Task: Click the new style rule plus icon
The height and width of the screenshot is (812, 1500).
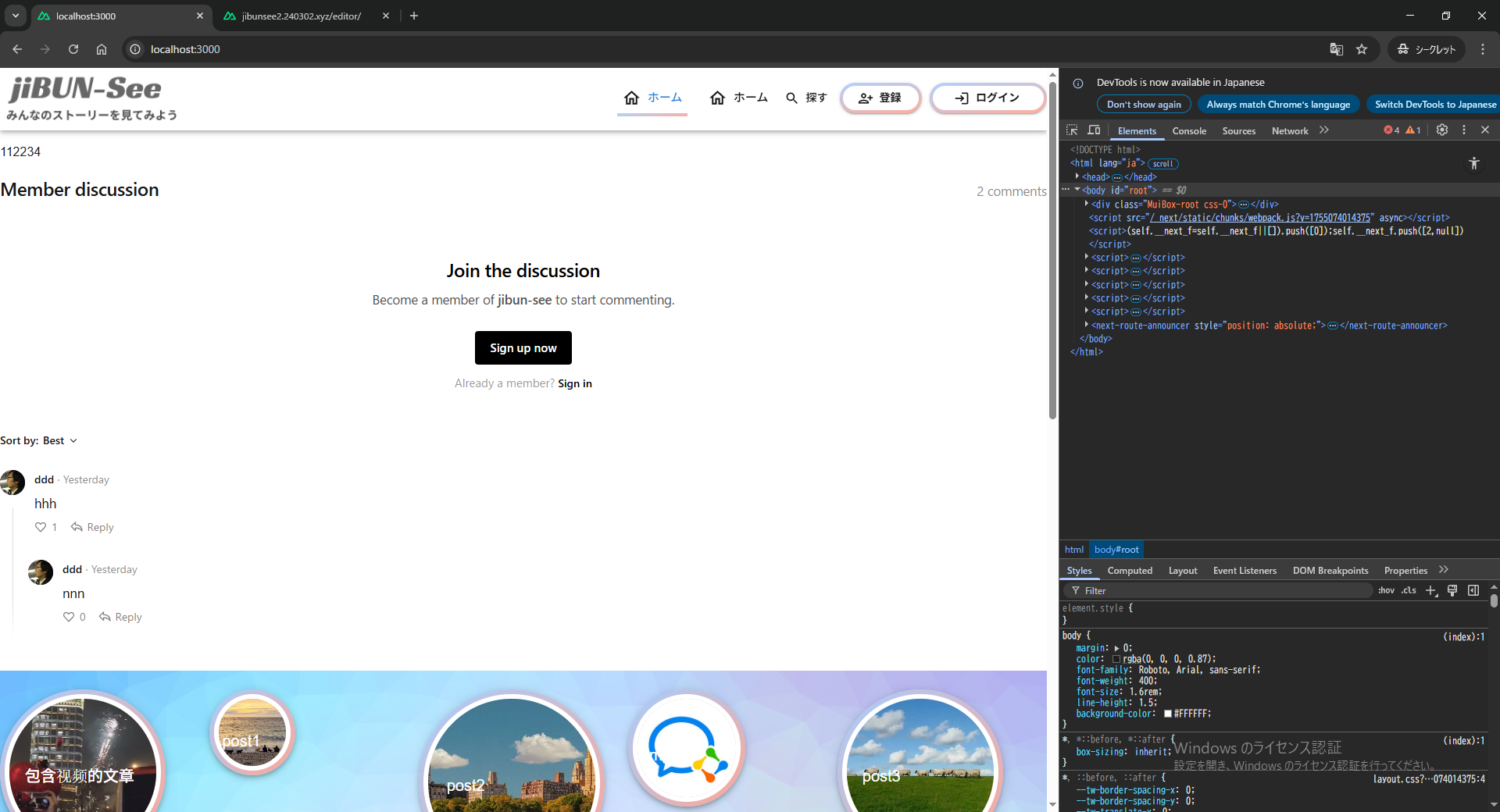Action: click(1430, 591)
